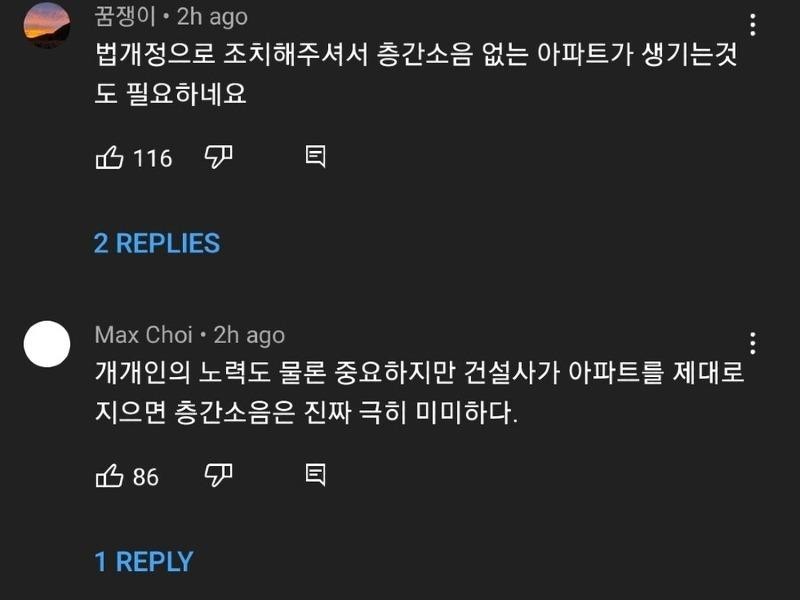Screen dimensions: 800x600
Task: Open three-dot menu on Max Choi's comment
Action: (x=753, y=344)
